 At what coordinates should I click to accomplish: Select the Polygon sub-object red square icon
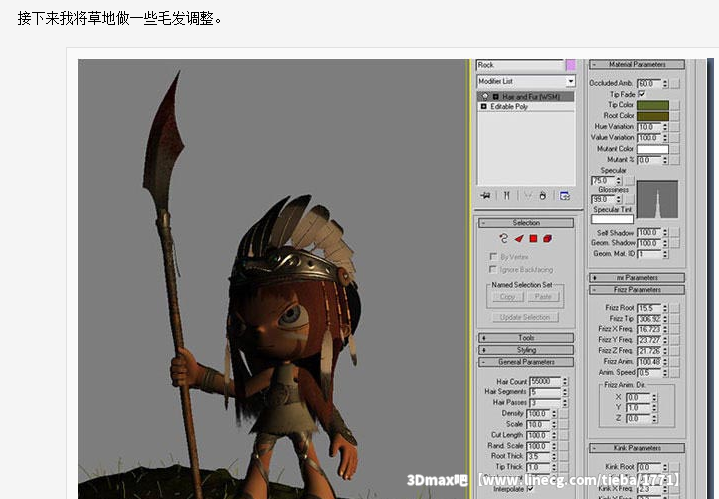coord(533,238)
